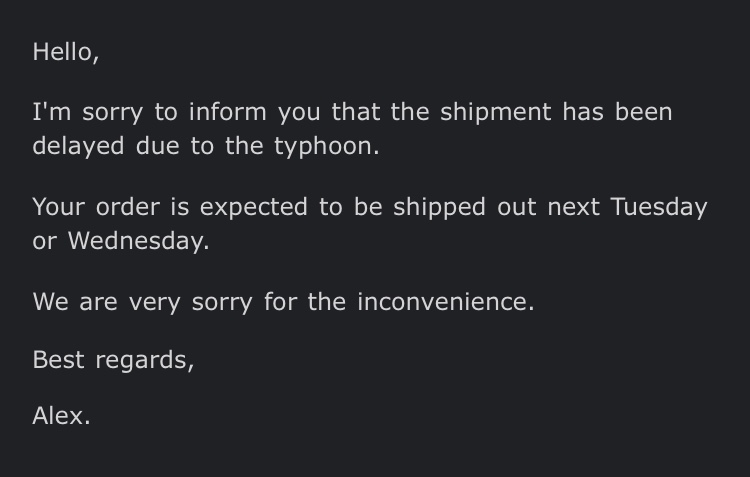Click the word "inform" in the first sentence
This screenshot has width=750, height=477.
pos(228,112)
